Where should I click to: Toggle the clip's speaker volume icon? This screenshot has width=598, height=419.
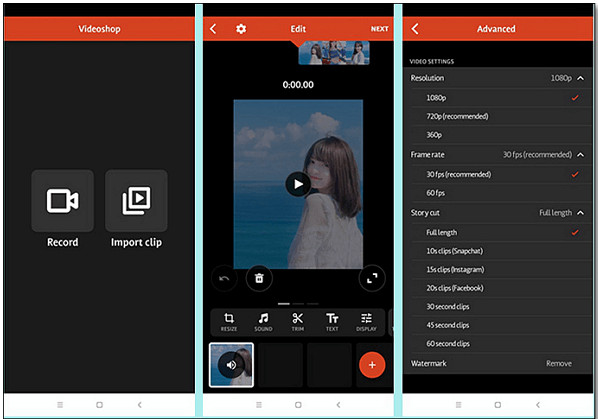231,365
